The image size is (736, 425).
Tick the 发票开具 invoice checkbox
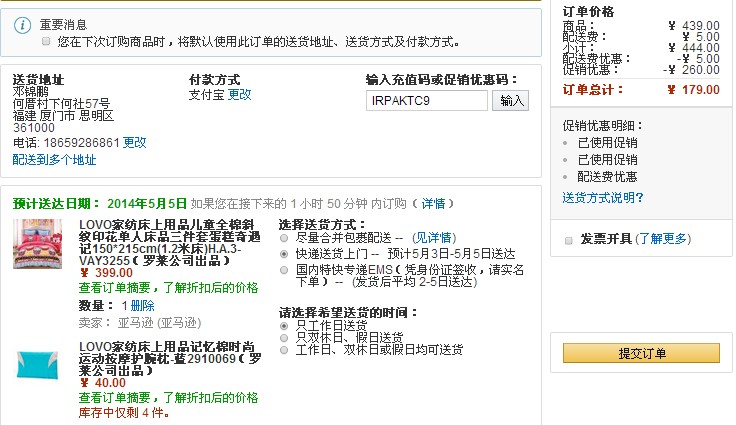click(x=569, y=240)
